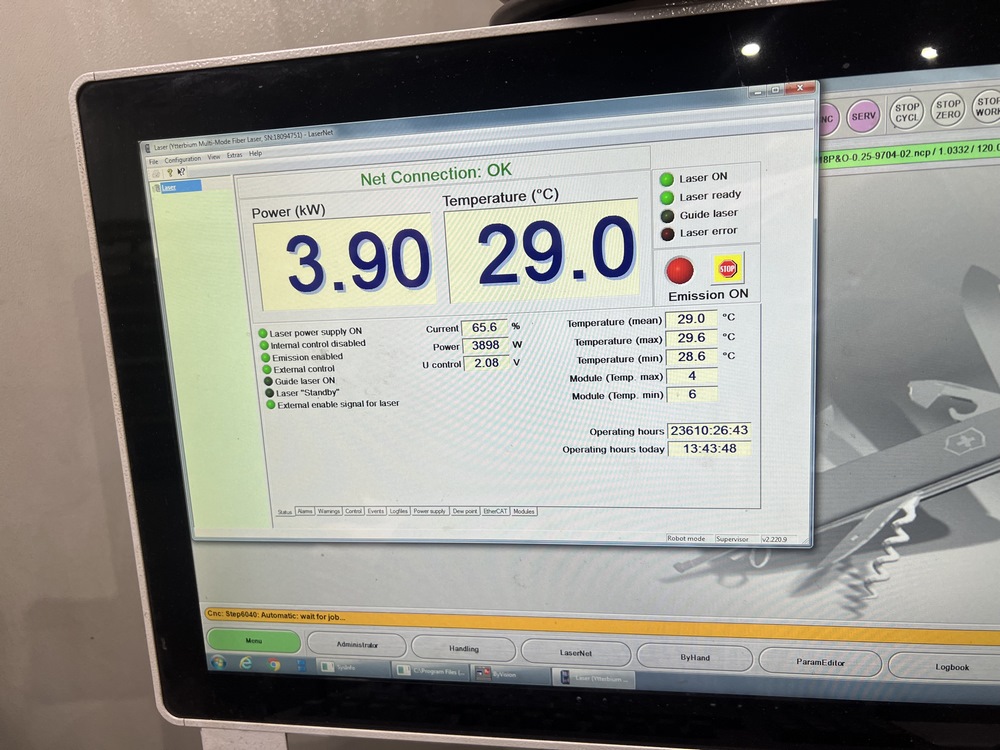Click the Guide laser status indicator

click(667, 216)
